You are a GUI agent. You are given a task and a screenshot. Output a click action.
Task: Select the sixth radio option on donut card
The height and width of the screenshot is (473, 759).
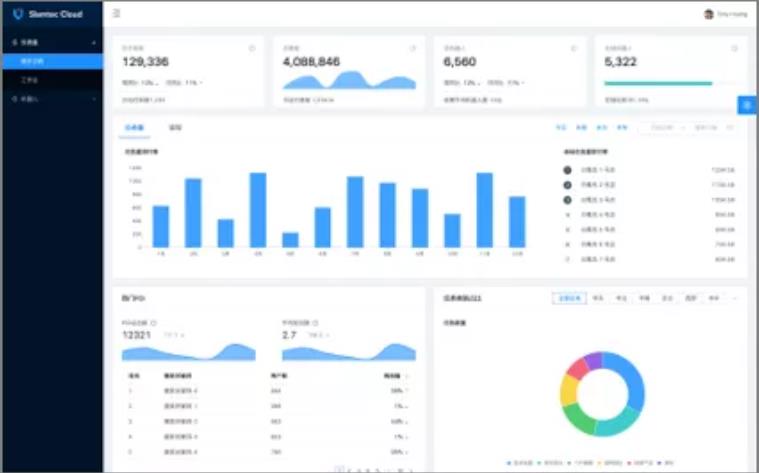691,299
